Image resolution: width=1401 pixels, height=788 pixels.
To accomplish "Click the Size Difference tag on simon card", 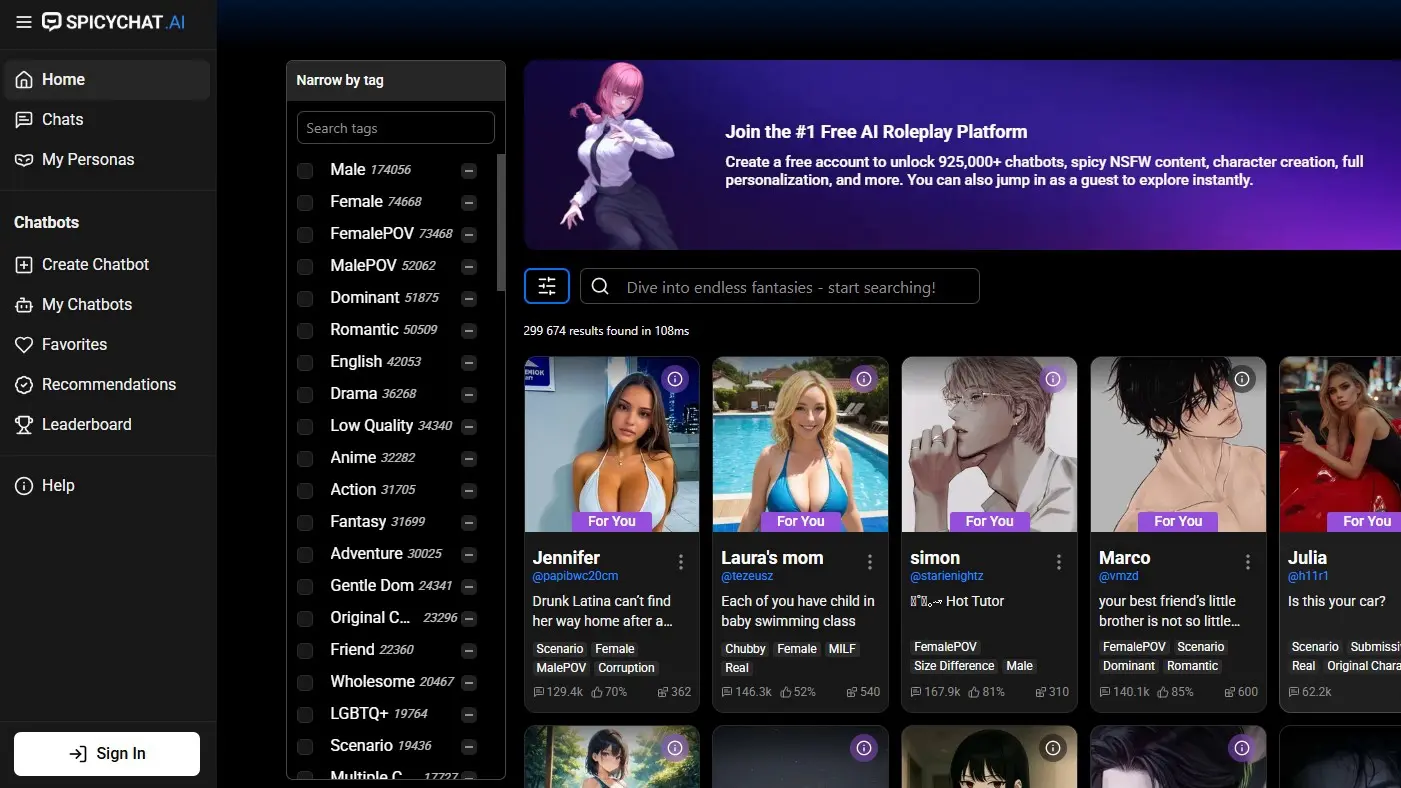I will click(954, 666).
